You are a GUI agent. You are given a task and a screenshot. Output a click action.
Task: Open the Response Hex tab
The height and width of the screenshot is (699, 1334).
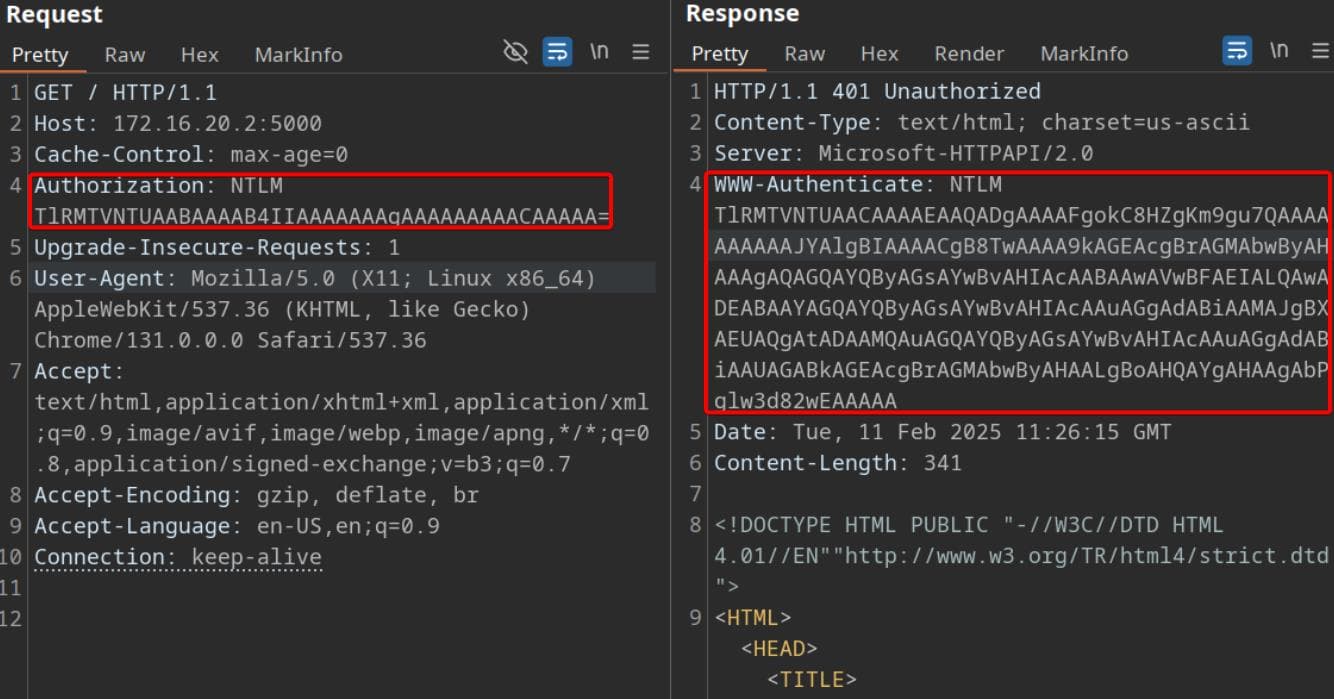click(x=879, y=54)
